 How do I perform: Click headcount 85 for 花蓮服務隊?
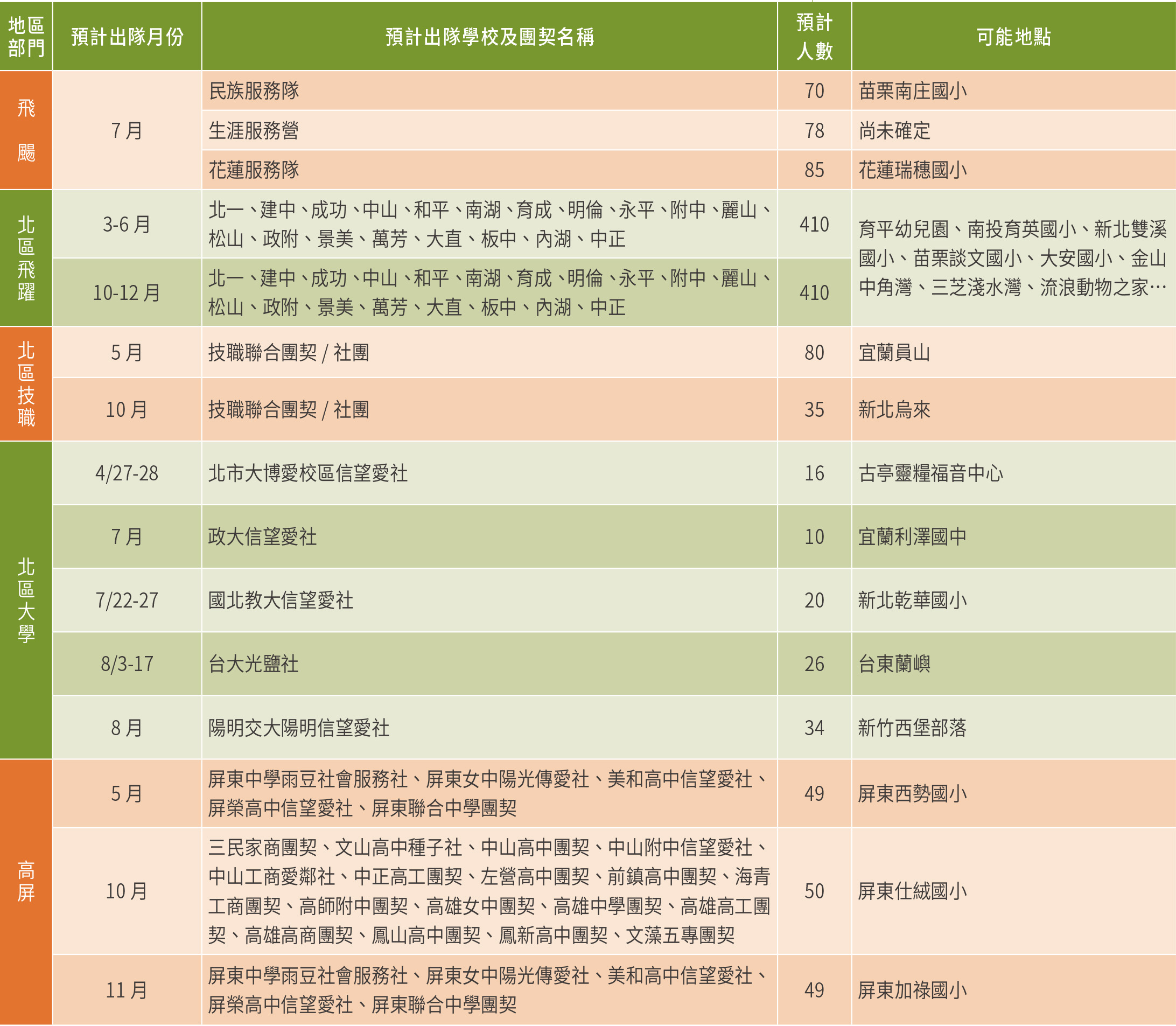[814, 170]
